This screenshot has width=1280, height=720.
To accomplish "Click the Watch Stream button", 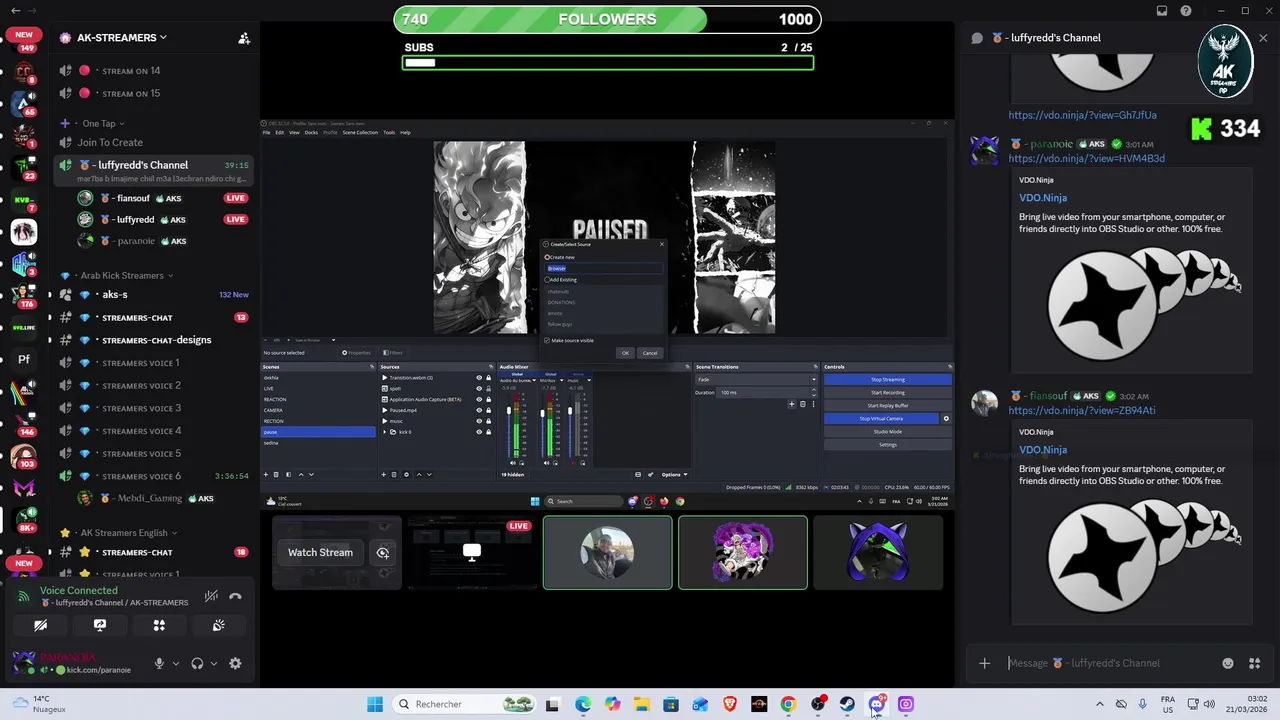I will point(320,552).
